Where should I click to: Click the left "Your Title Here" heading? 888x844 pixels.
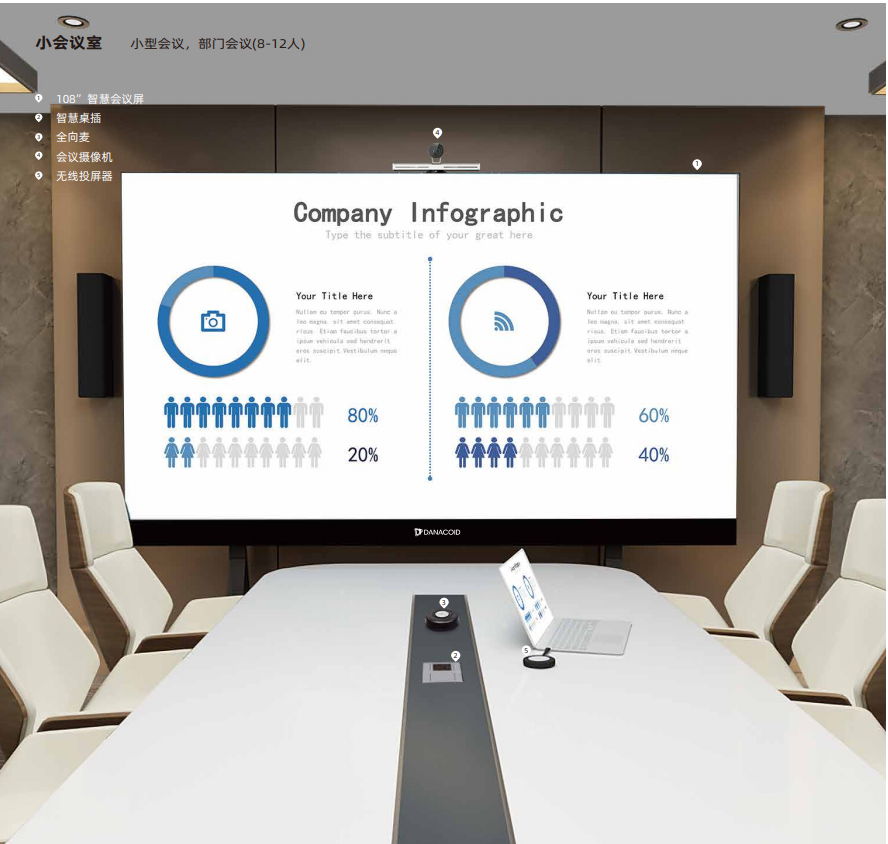point(334,296)
